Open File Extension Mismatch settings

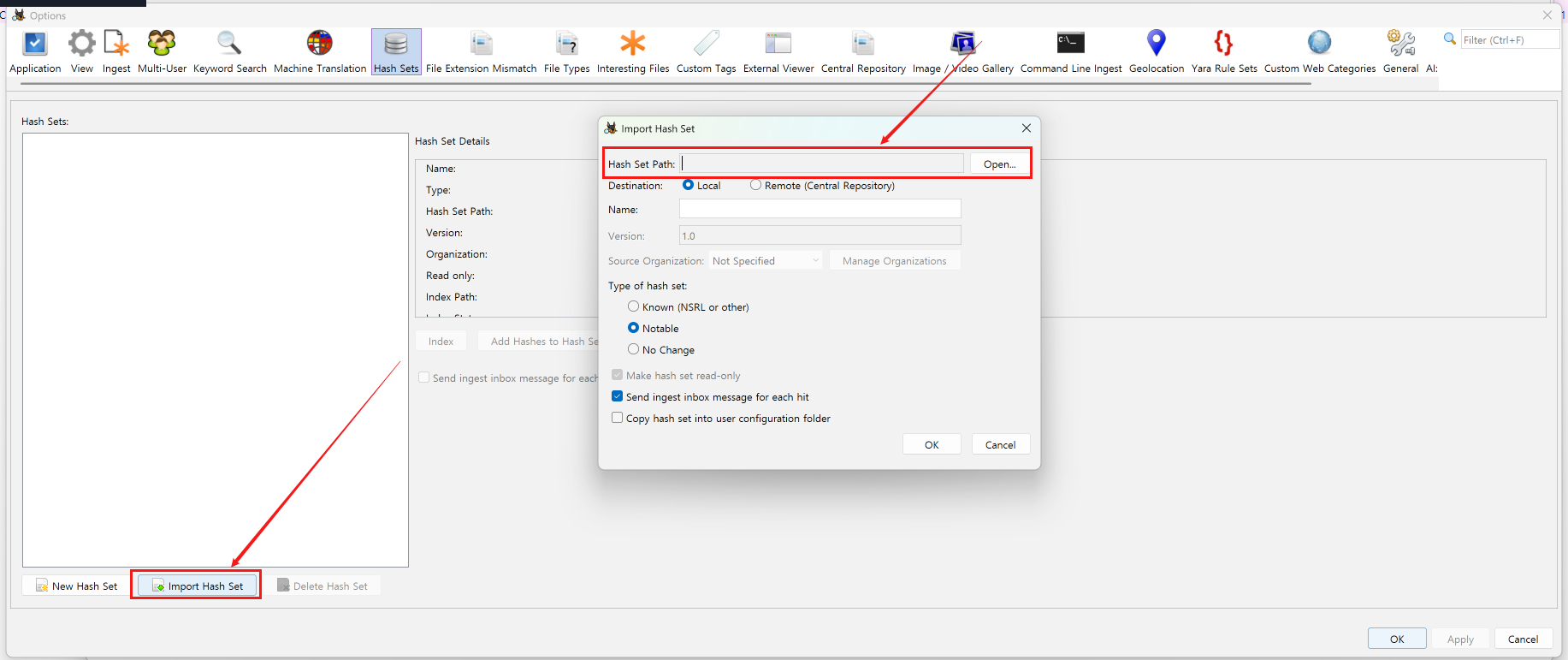point(482,52)
